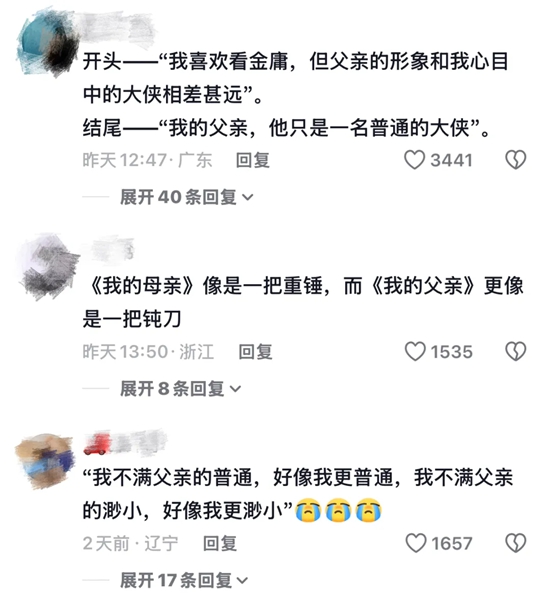Open second commenter's gray avatar
Image resolution: width=550 pixels, height=595 pixels.
pos(47,266)
